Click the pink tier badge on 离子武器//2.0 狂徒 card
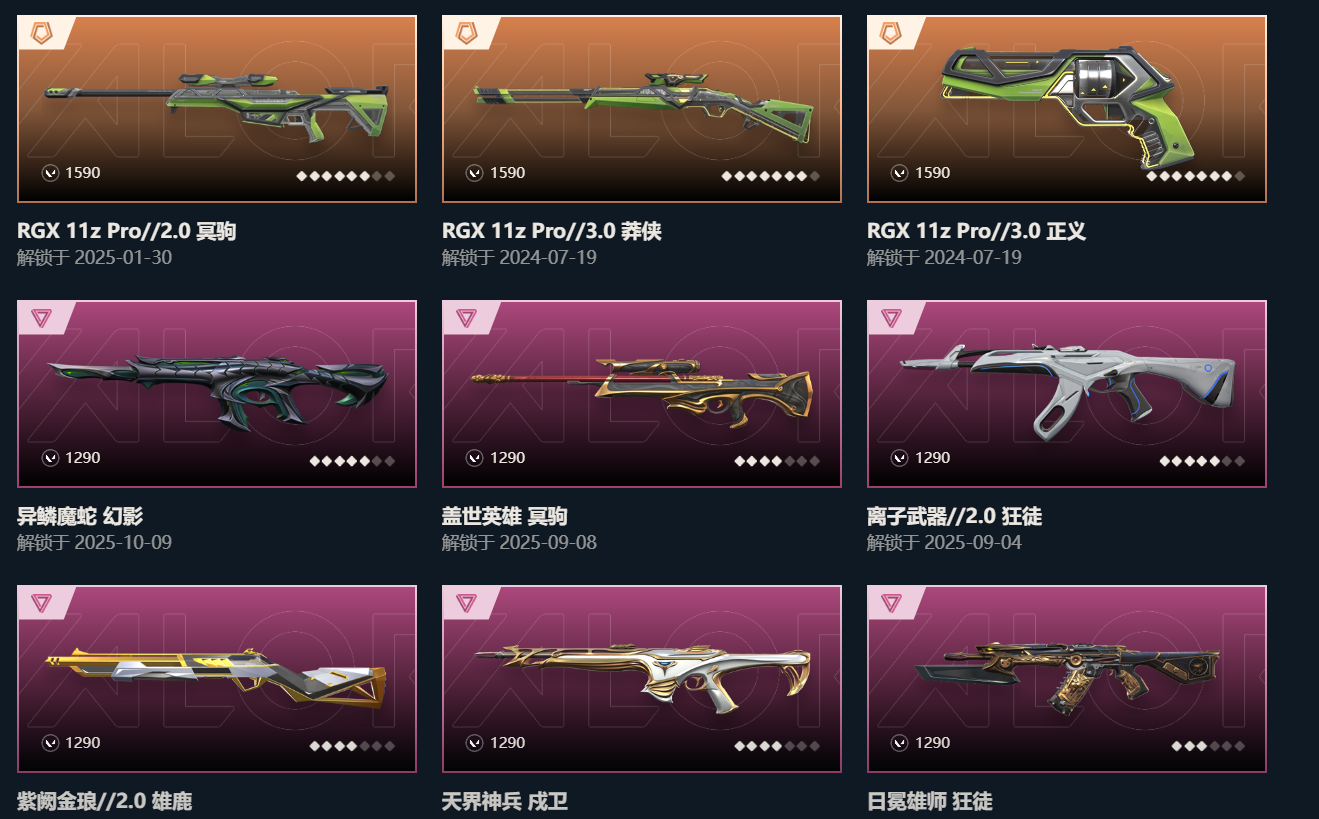Viewport: 1319px width, 819px height. click(x=891, y=318)
